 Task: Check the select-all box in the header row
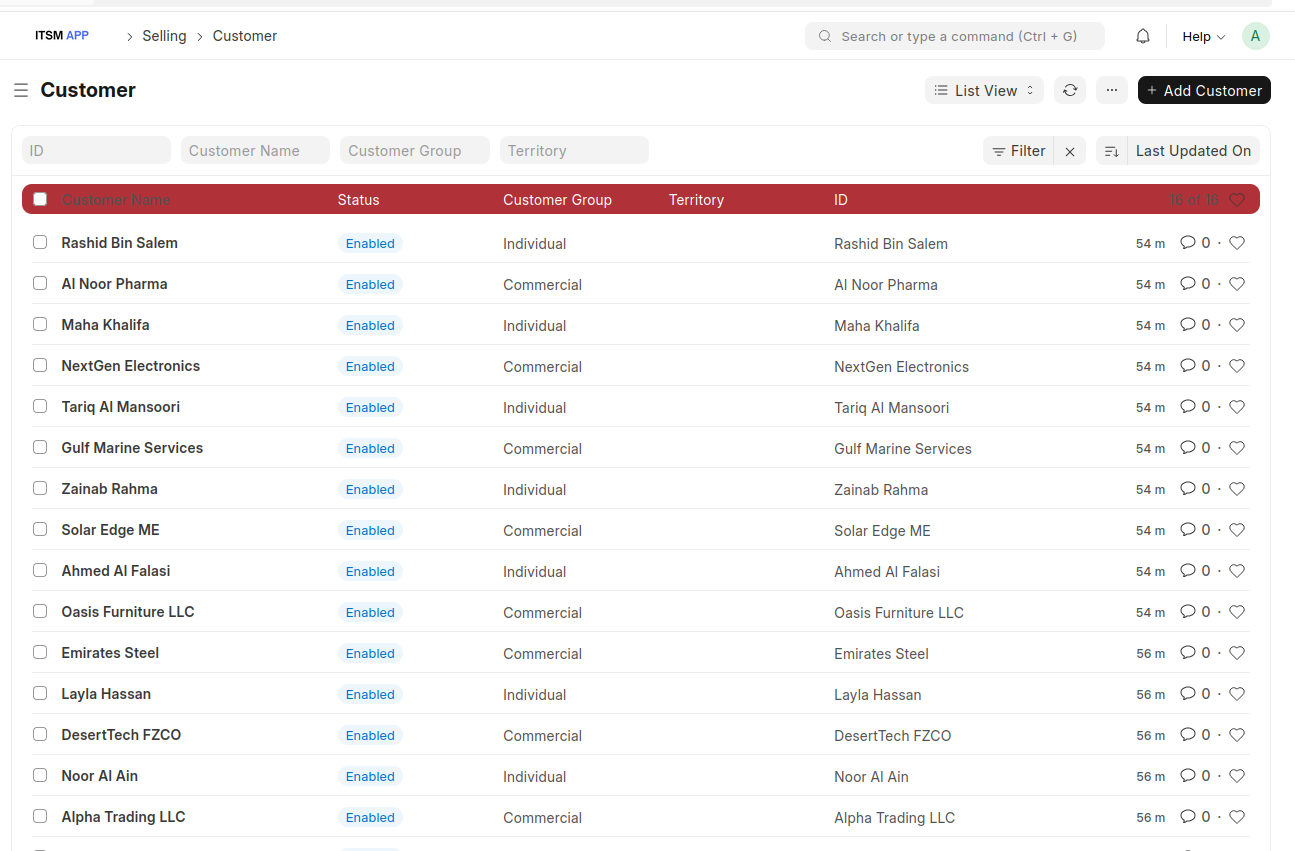[x=39, y=198]
